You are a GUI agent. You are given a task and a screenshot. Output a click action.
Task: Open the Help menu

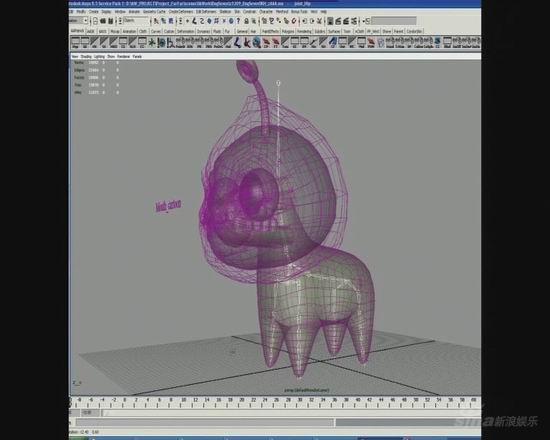click(x=324, y=12)
